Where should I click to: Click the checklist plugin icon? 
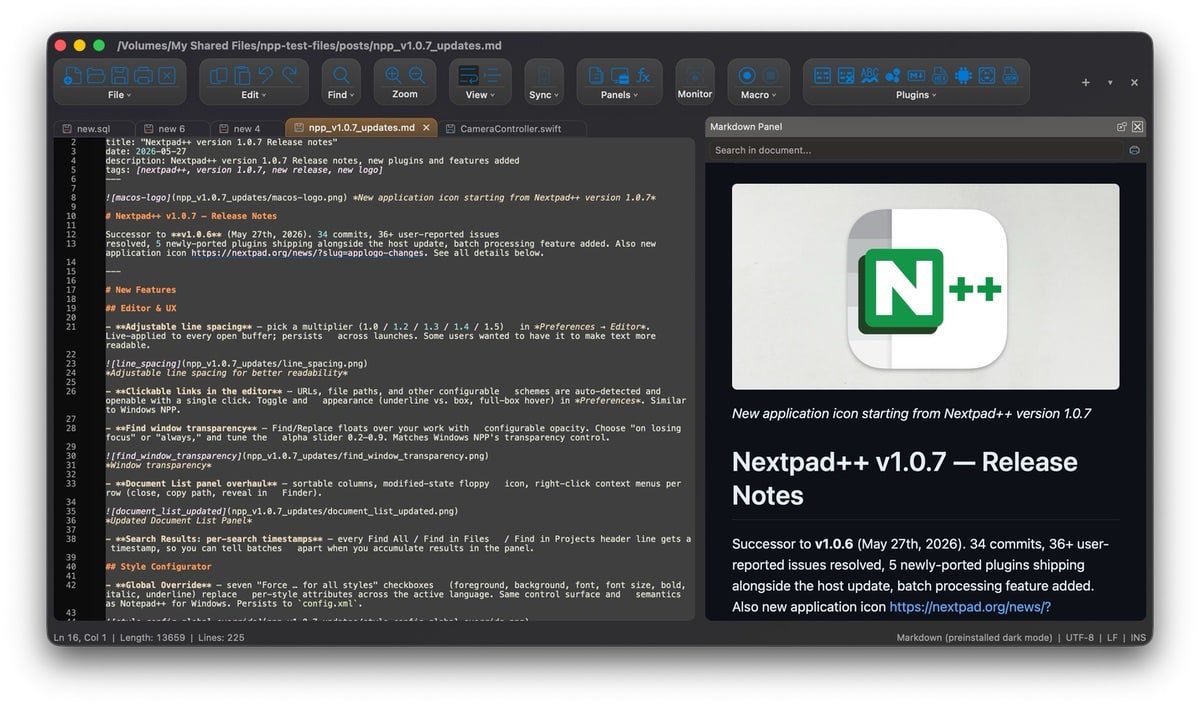pos(846,75)
